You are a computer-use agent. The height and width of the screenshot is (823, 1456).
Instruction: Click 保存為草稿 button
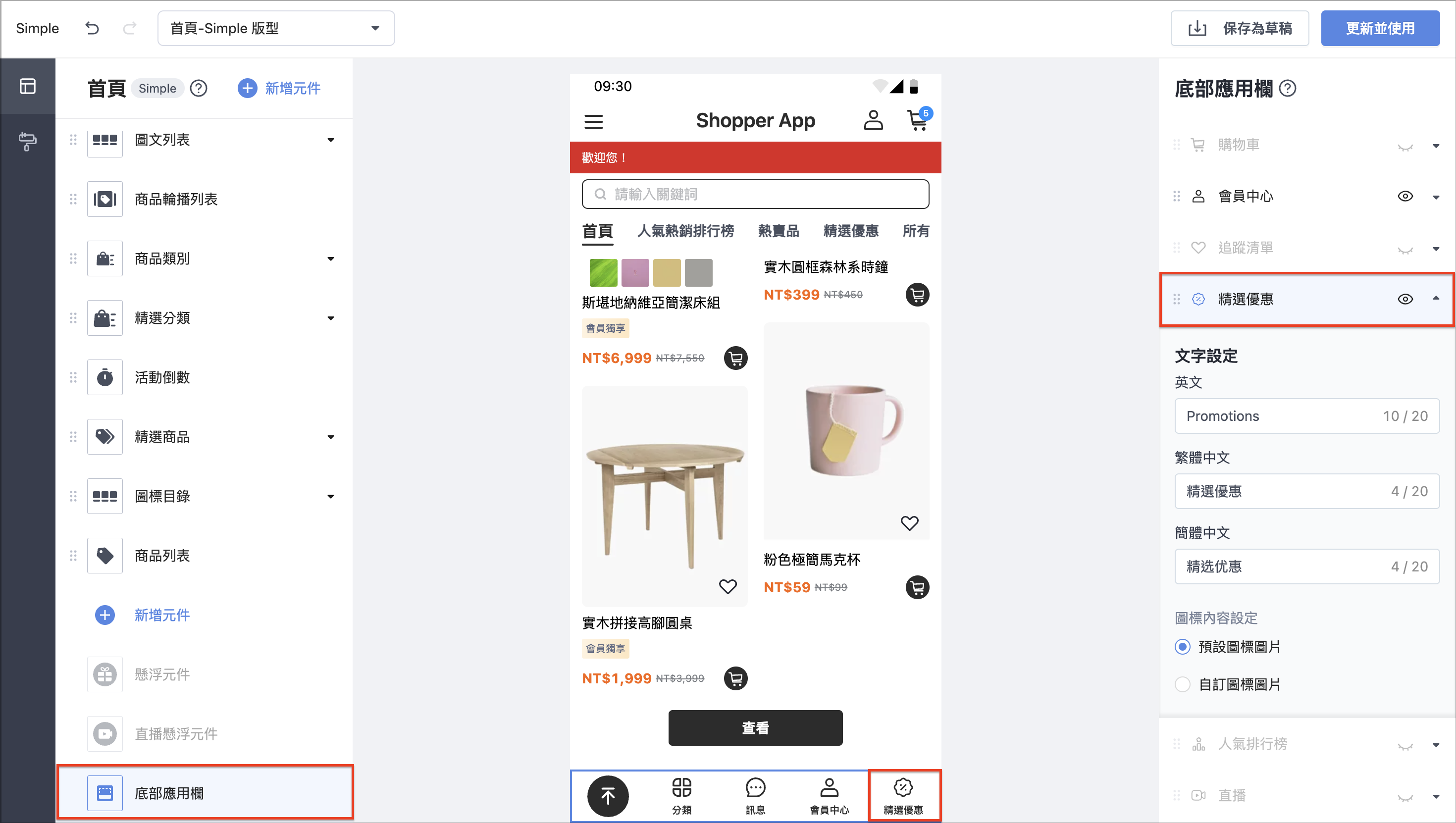click(1240, 28)
